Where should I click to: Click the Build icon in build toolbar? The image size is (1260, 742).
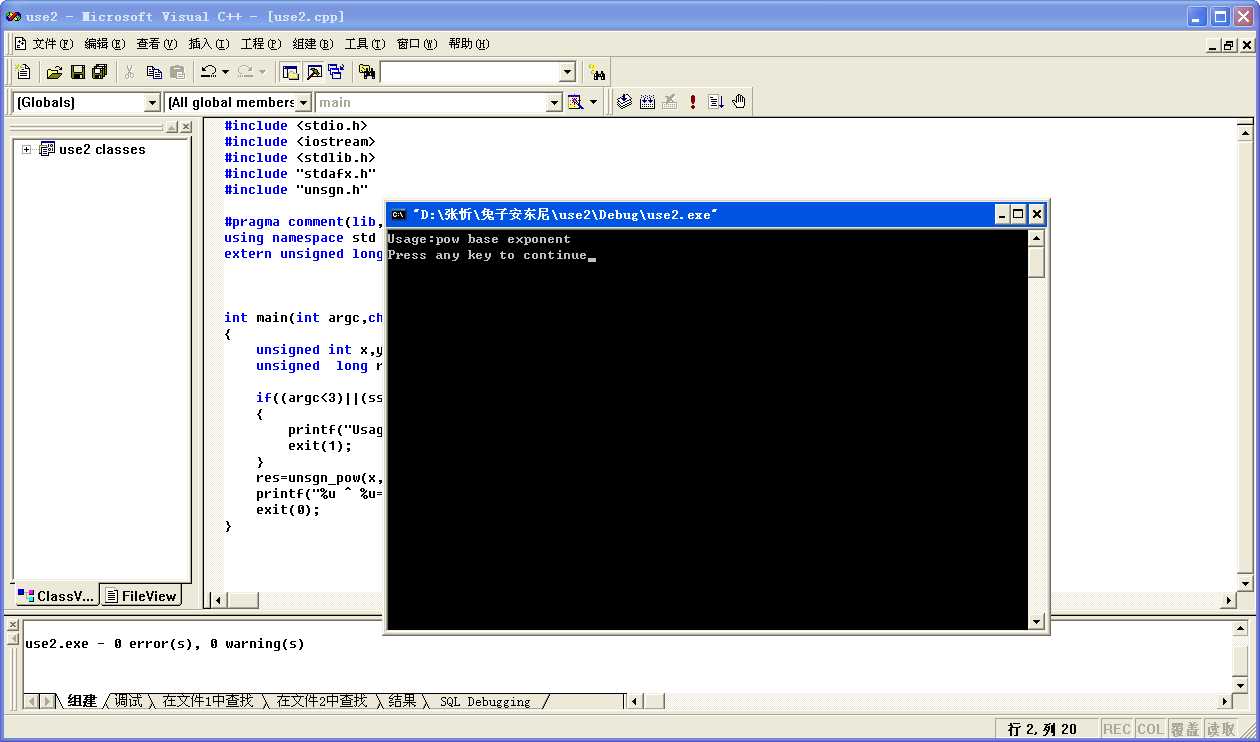click(647, 102)
